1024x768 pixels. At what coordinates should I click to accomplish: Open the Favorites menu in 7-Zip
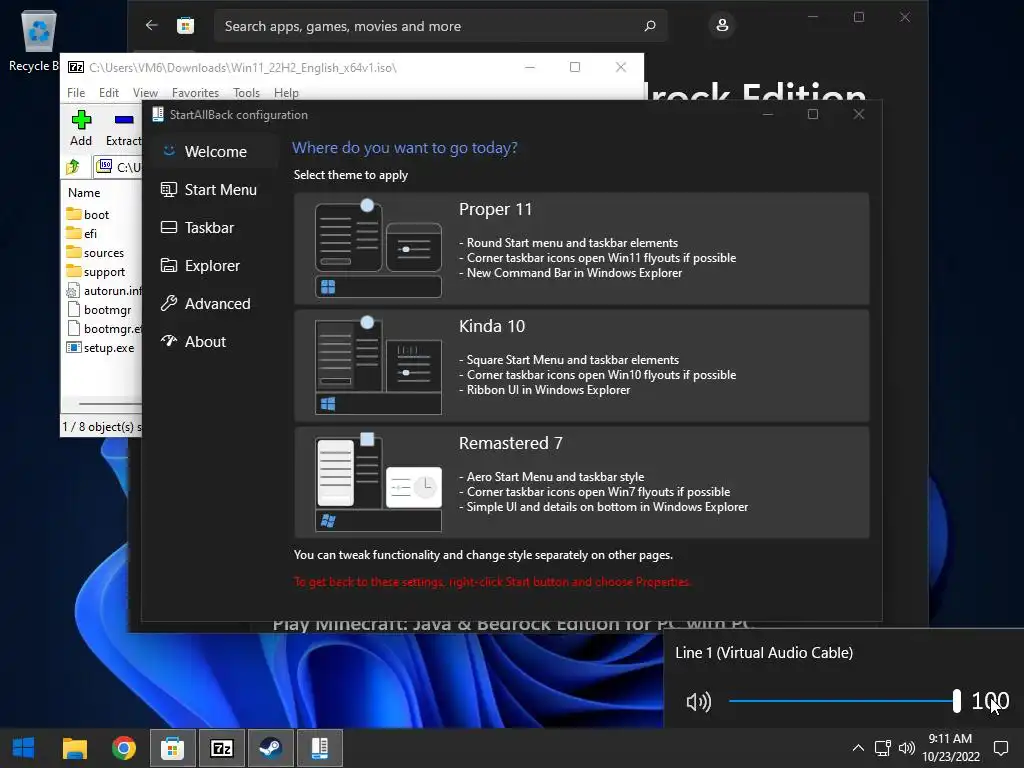[195, 93]
